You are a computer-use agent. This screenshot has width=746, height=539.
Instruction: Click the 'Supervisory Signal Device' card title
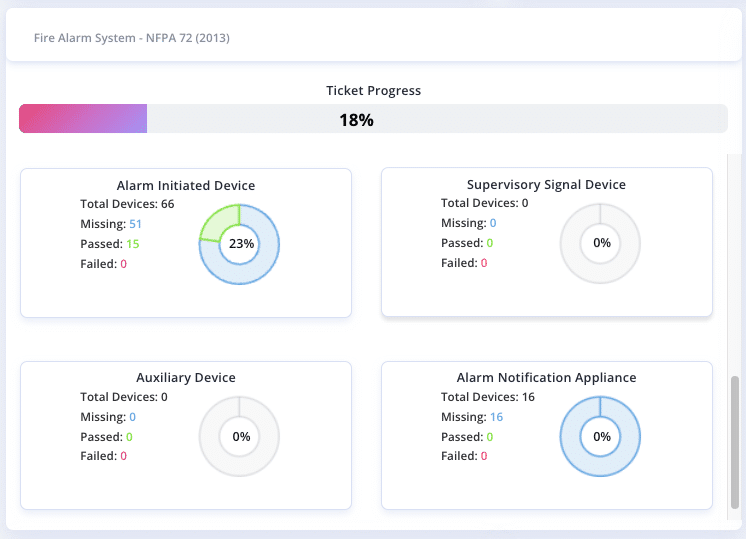pos(546,184)
